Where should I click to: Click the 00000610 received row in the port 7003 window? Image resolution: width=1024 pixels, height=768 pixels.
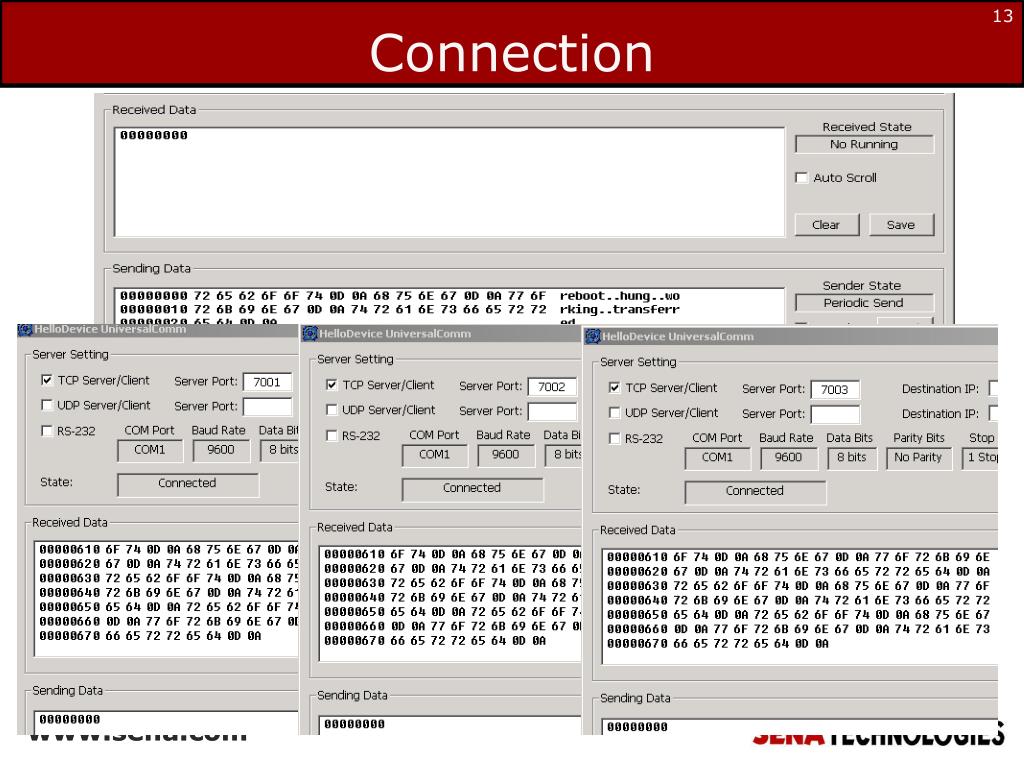coord(799,557)
